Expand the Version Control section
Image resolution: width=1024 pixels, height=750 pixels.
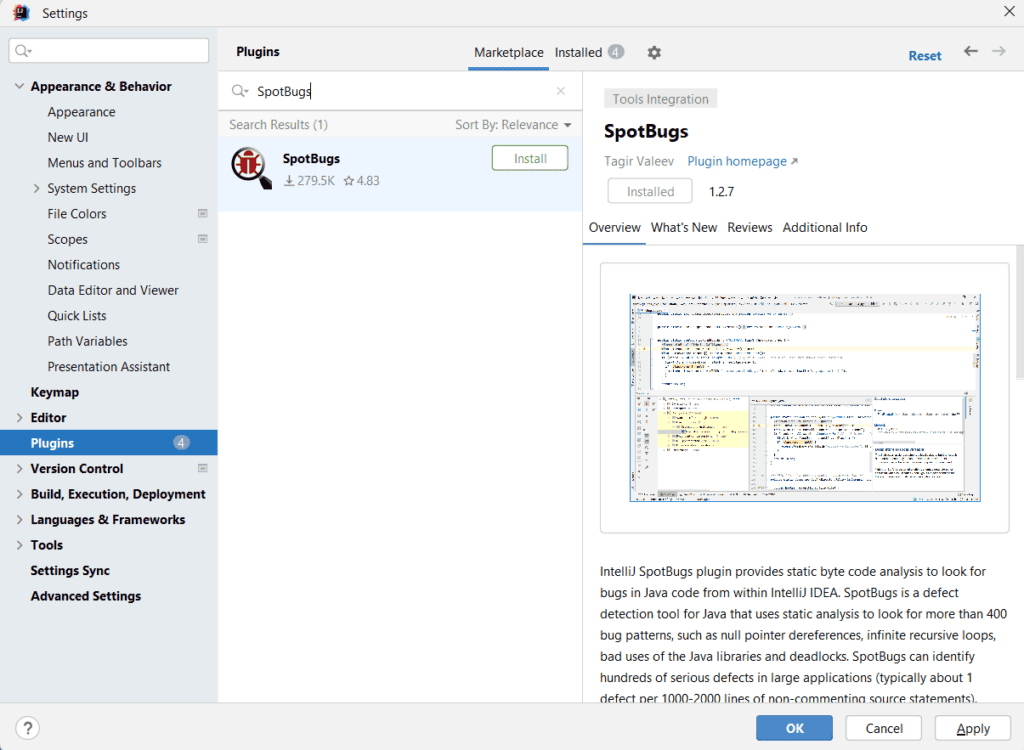point(18,468)
